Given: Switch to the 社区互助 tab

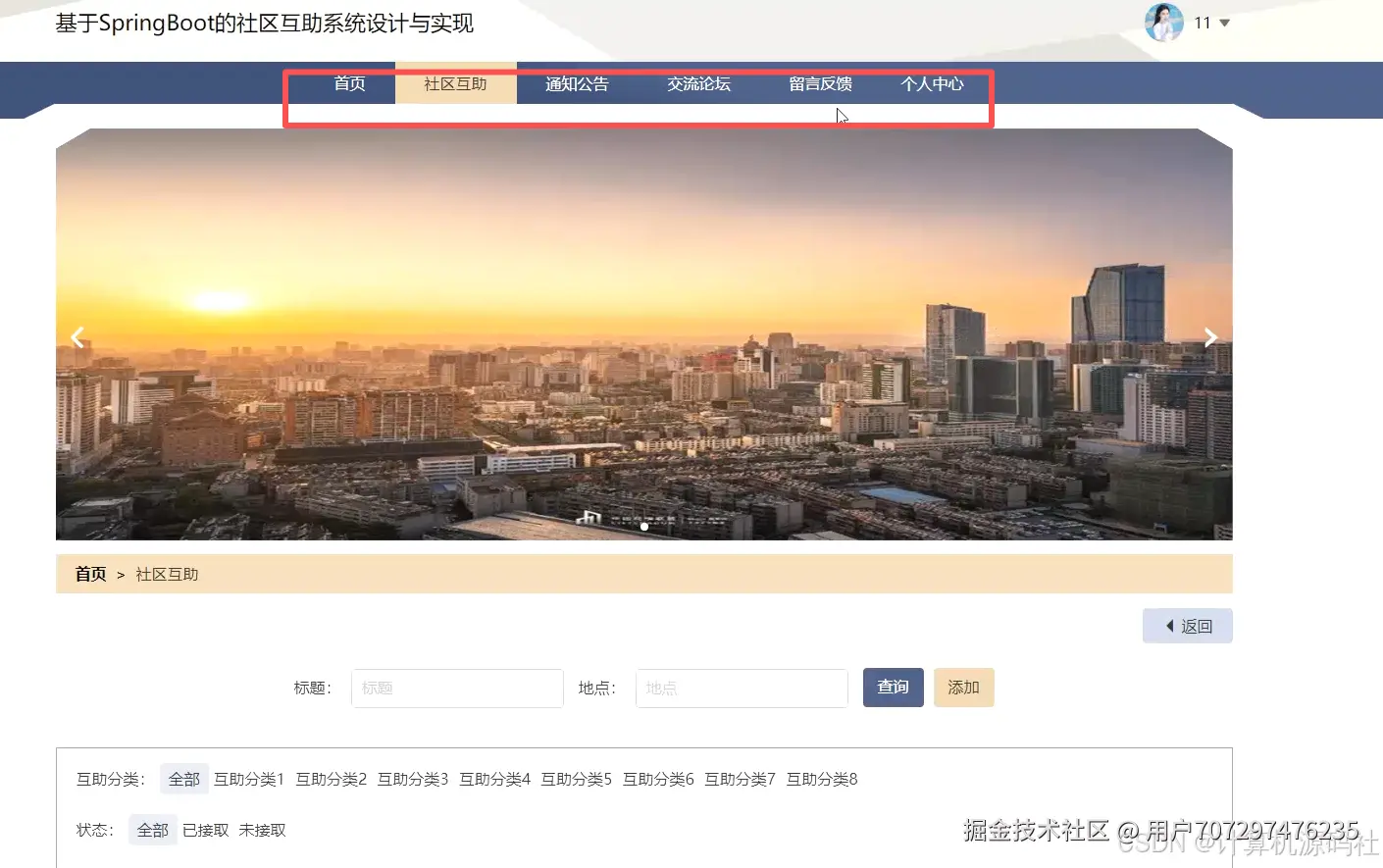Looking at the screenshot, I should point(455,84).
